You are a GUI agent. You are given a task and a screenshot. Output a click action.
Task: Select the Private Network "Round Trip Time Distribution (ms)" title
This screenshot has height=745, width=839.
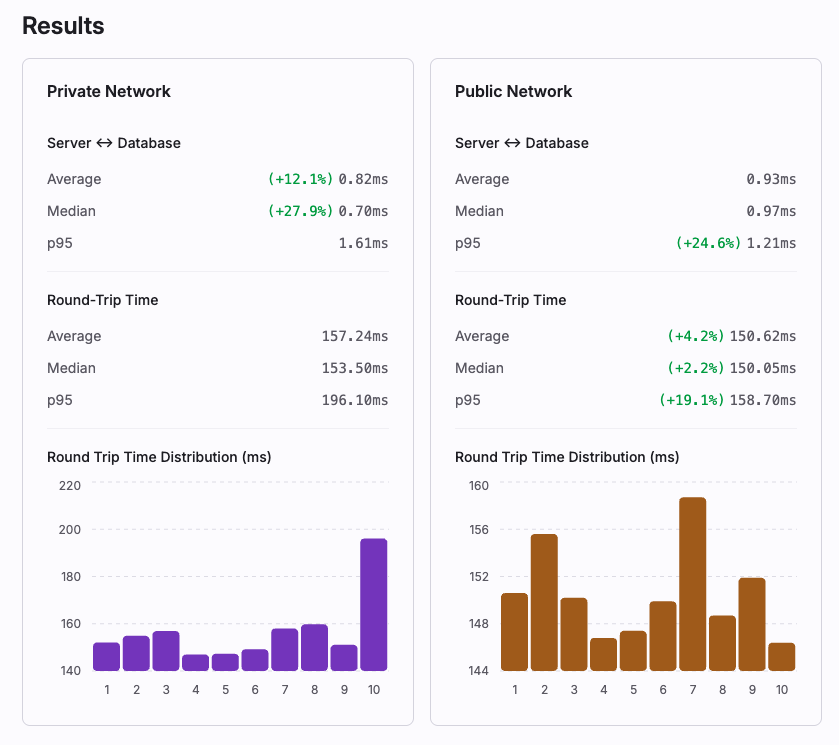[159, 457]
